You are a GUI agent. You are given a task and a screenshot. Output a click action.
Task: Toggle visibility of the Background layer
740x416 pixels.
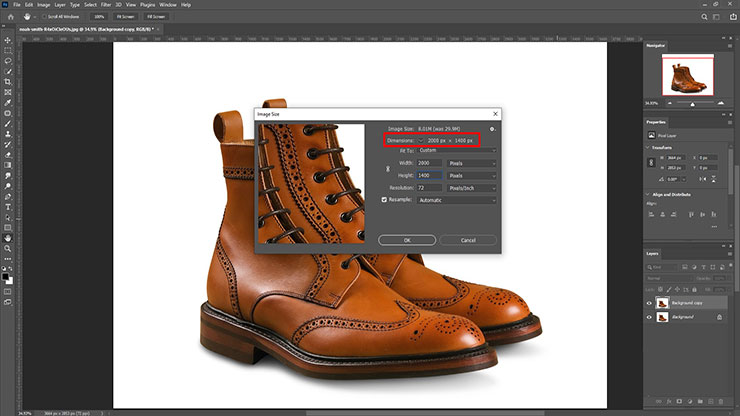[649, 317]
